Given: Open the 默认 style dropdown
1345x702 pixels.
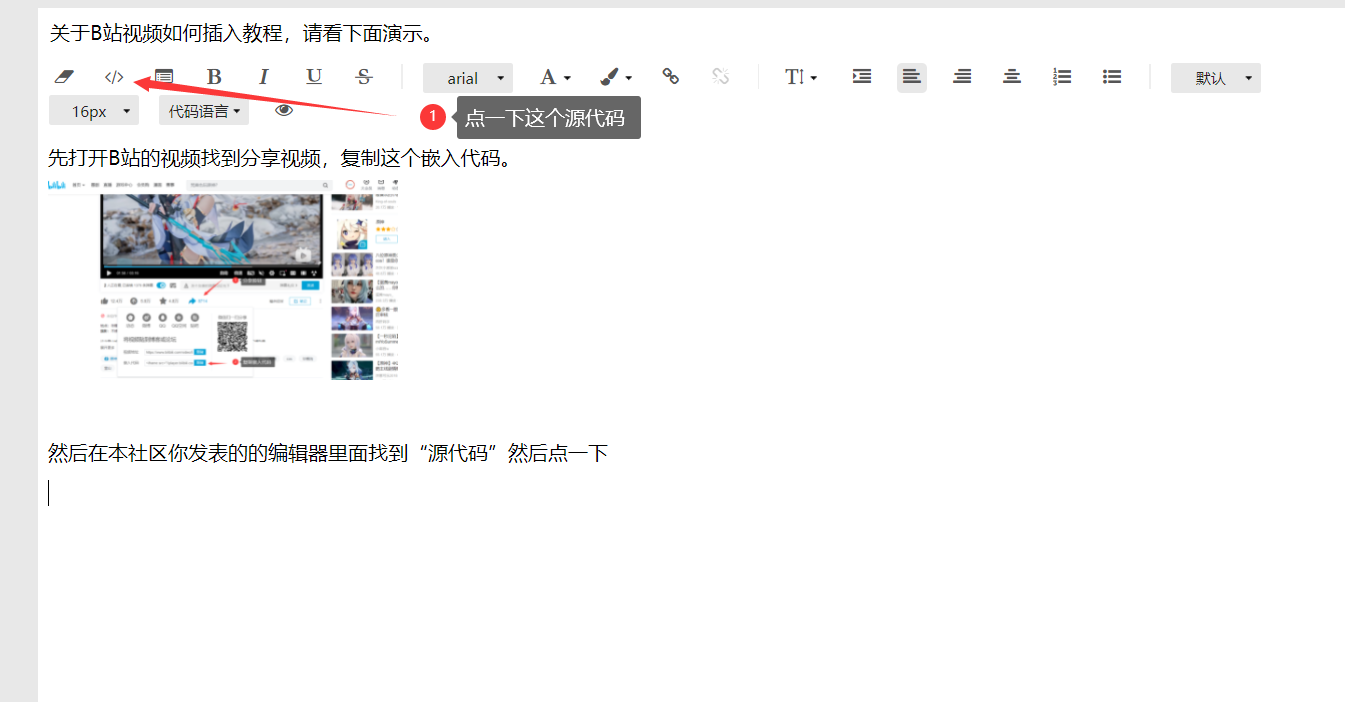Looking at the screenshot, I should click(x=1216, y=78).
